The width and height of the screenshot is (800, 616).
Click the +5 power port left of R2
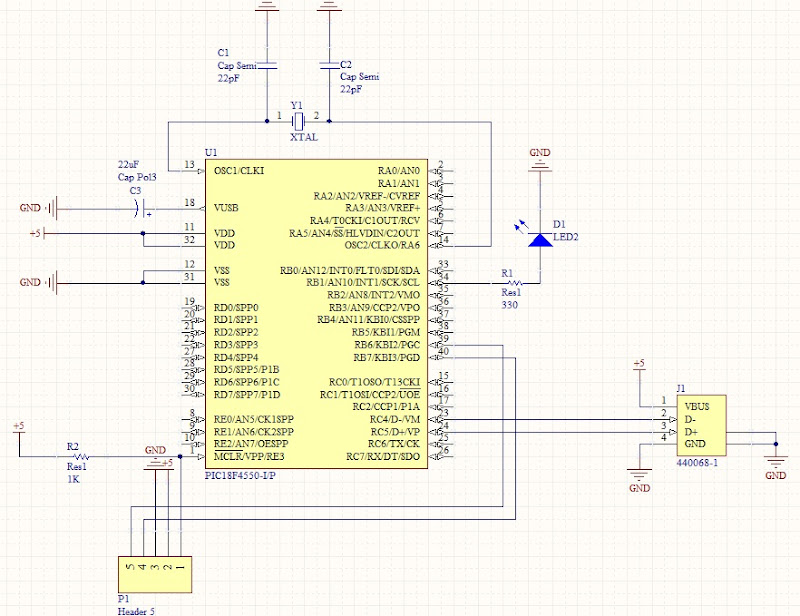[18, 432]
